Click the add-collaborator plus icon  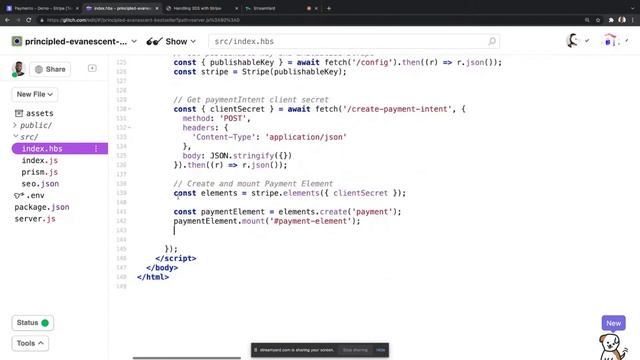pyautogui.click(x=92, y=68)
